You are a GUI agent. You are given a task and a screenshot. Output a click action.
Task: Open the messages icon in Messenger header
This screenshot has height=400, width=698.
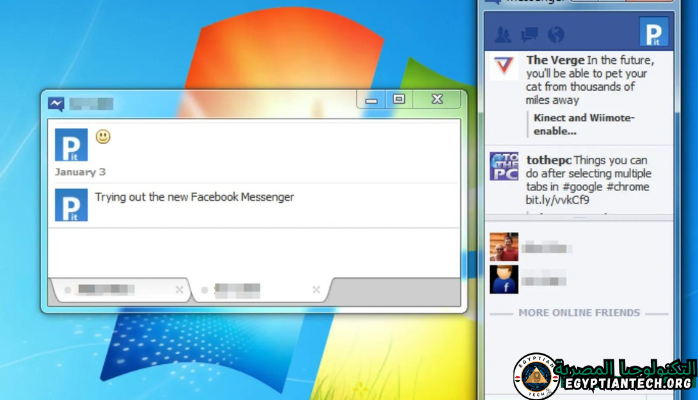point(530,35)
